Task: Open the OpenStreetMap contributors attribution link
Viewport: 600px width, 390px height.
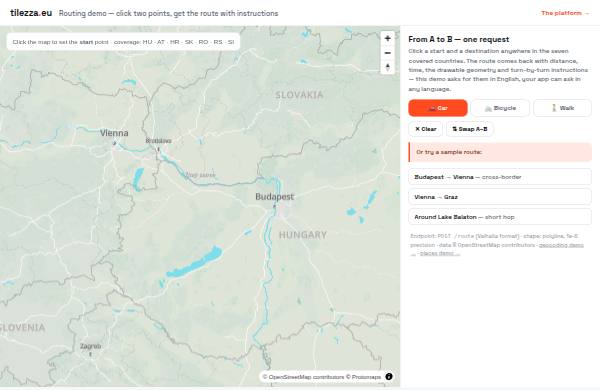Action: tap(306, 377)
